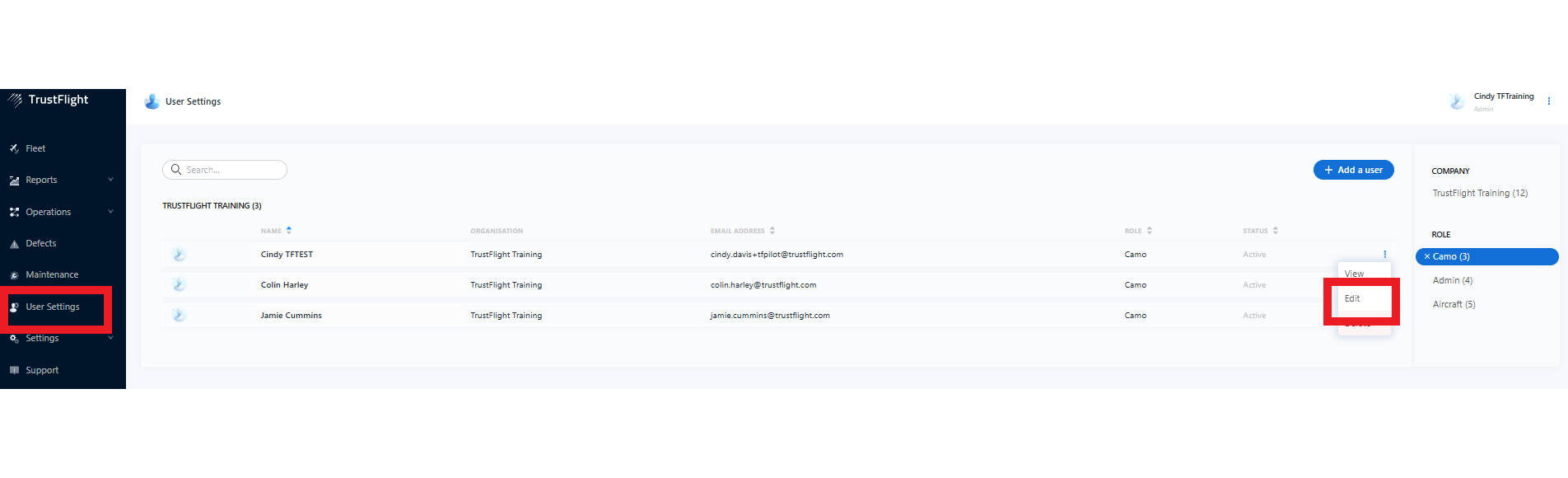Click the avatar in Jamie Cummins row
This screenshot has width=1568, height=478.
coord(179,316)
